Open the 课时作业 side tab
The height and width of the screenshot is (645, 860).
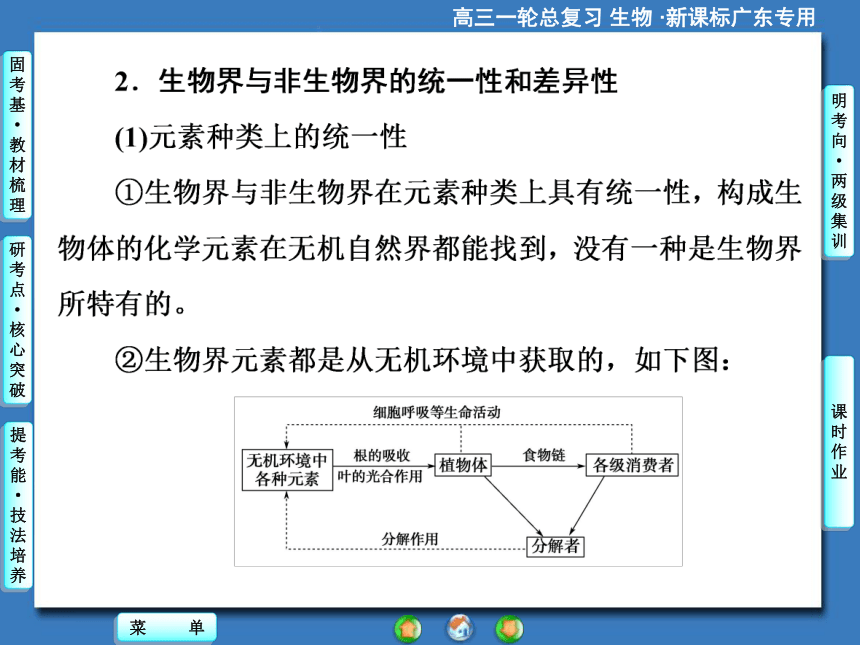tap(839, 442)
